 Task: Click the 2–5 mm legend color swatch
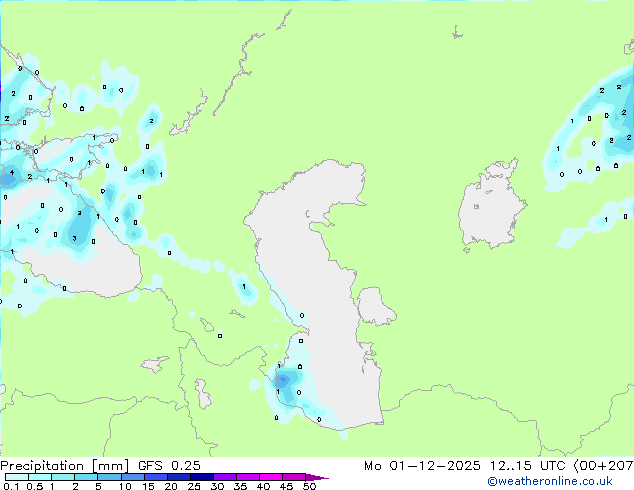click(x=86, y=477)
